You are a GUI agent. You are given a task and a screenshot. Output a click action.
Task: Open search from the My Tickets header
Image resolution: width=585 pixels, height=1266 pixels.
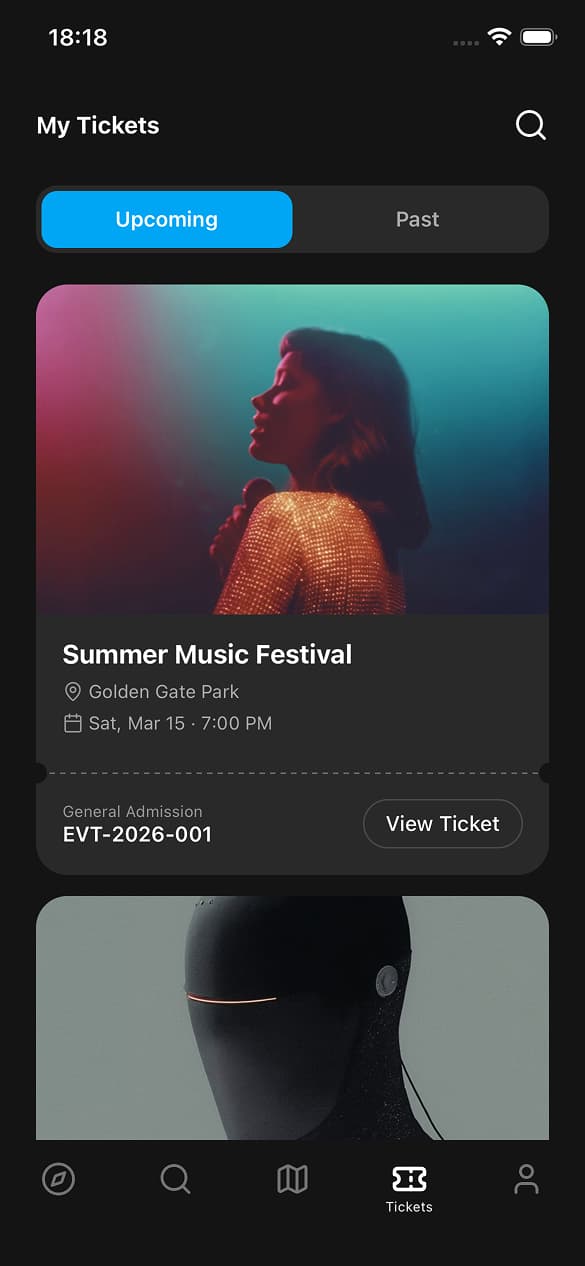coord(529,125)
